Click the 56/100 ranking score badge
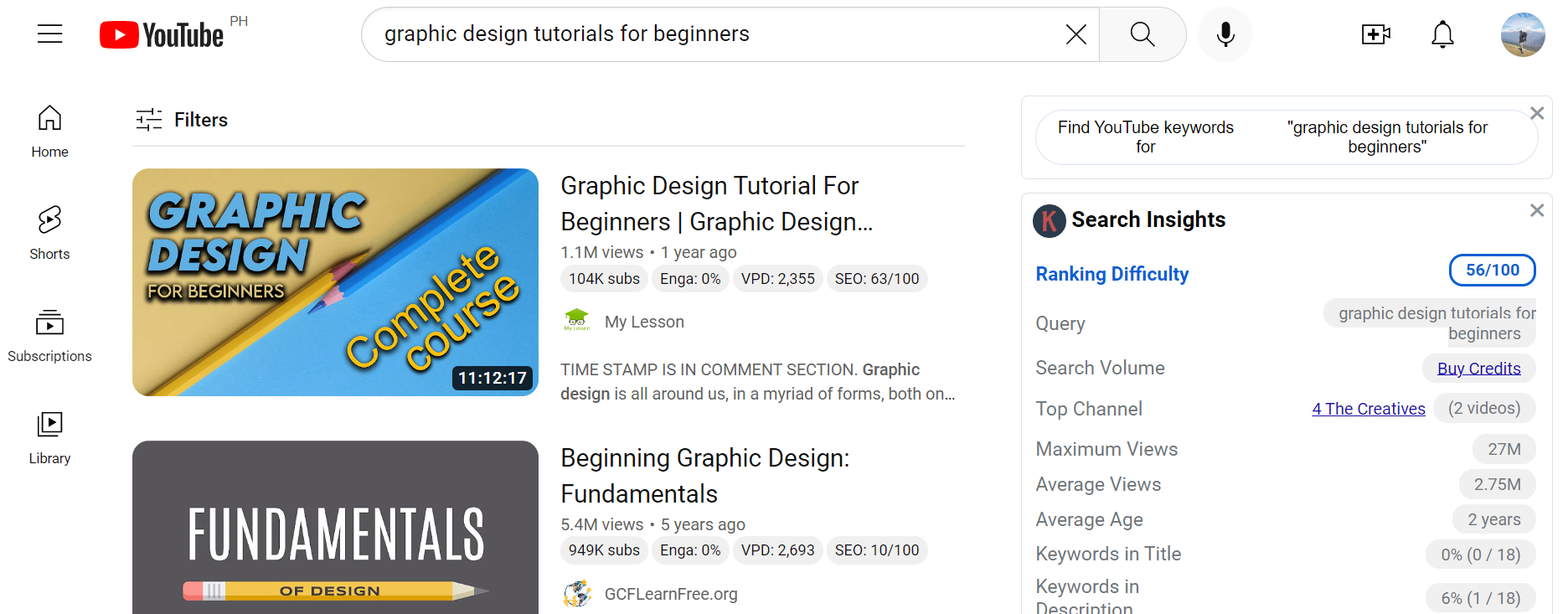Screen dimensions: 1568x614 click(x=1493, y=270)
